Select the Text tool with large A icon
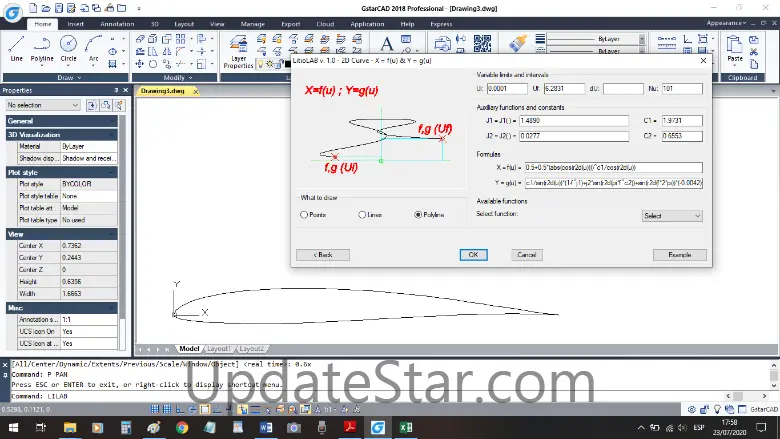 click(x=386, y=44)
